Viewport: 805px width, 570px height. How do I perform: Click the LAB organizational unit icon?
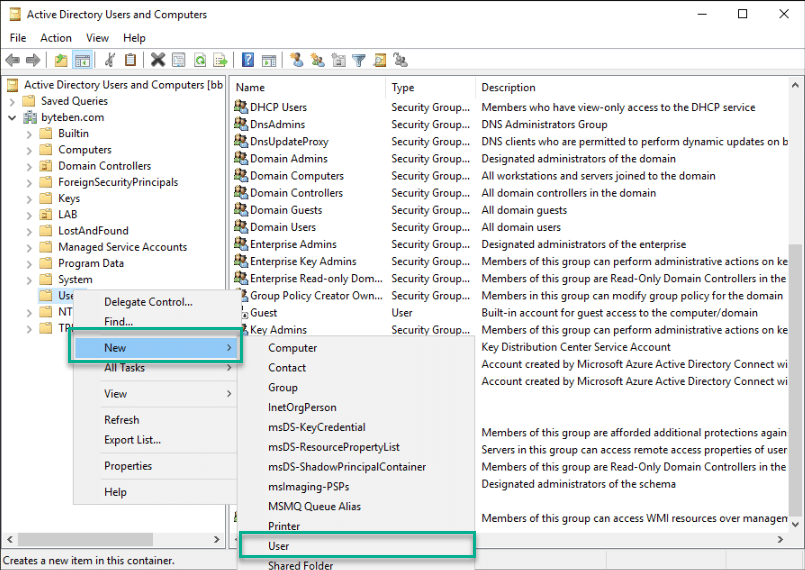(46, 214)
